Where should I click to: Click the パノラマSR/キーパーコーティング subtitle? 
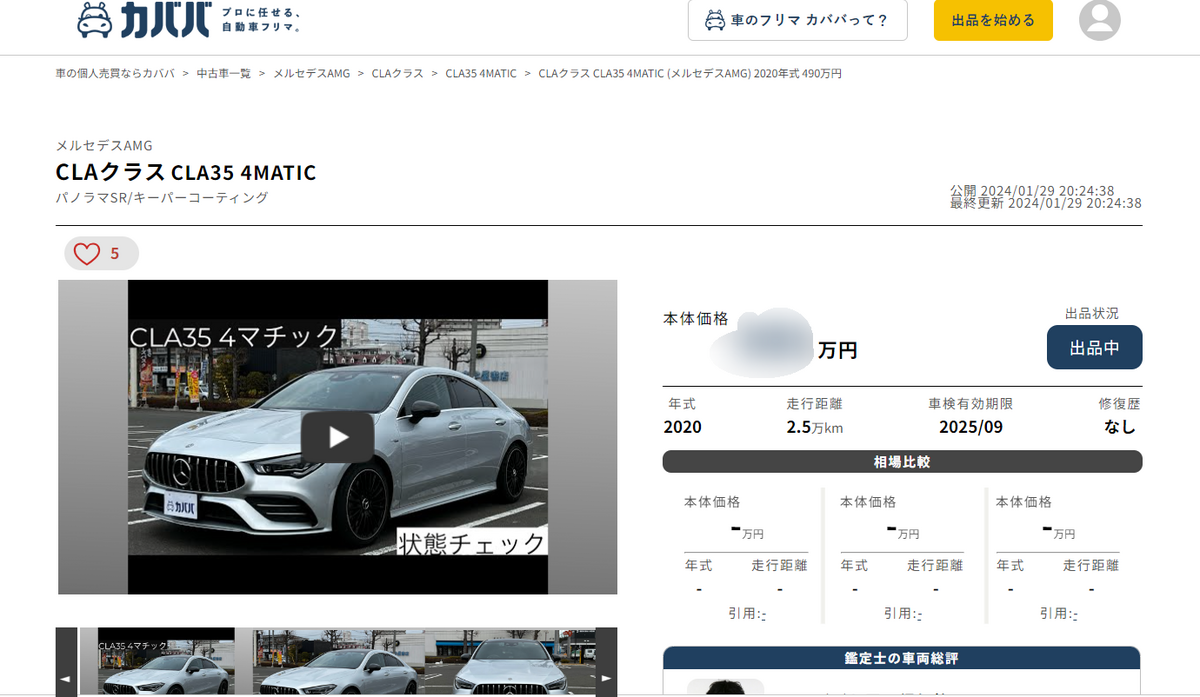point(162,198)
